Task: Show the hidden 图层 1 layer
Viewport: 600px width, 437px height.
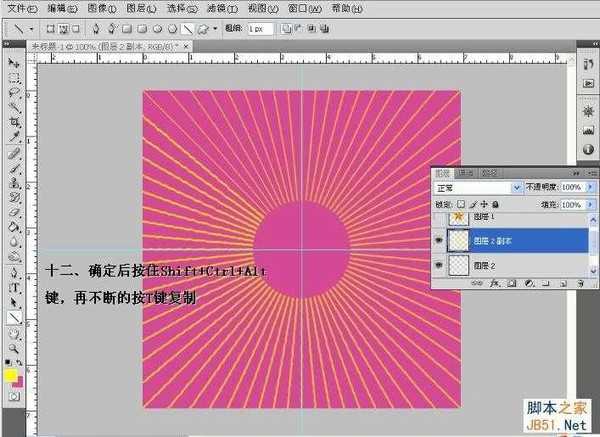Action: tap(439, 218)
